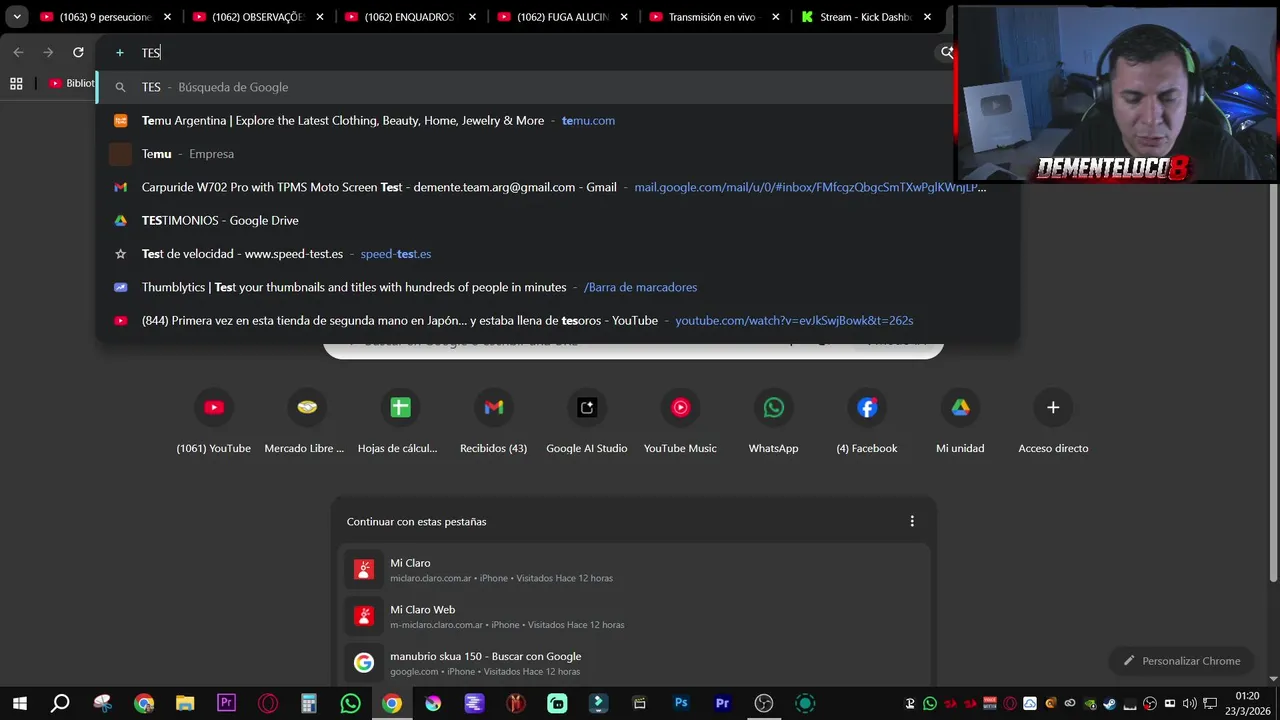1280x720 pixels.
Task: Open the Bibliot... YouTube bookmark
Action: pos(73,84)
